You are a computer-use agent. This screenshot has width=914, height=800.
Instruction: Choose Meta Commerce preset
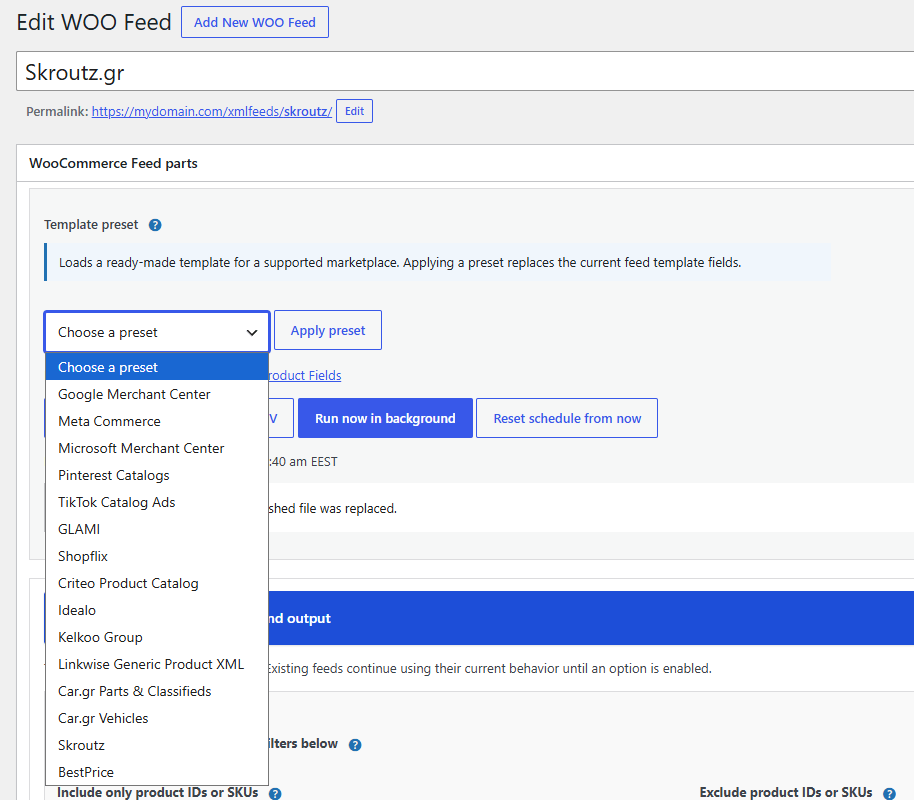coord(157,421)
